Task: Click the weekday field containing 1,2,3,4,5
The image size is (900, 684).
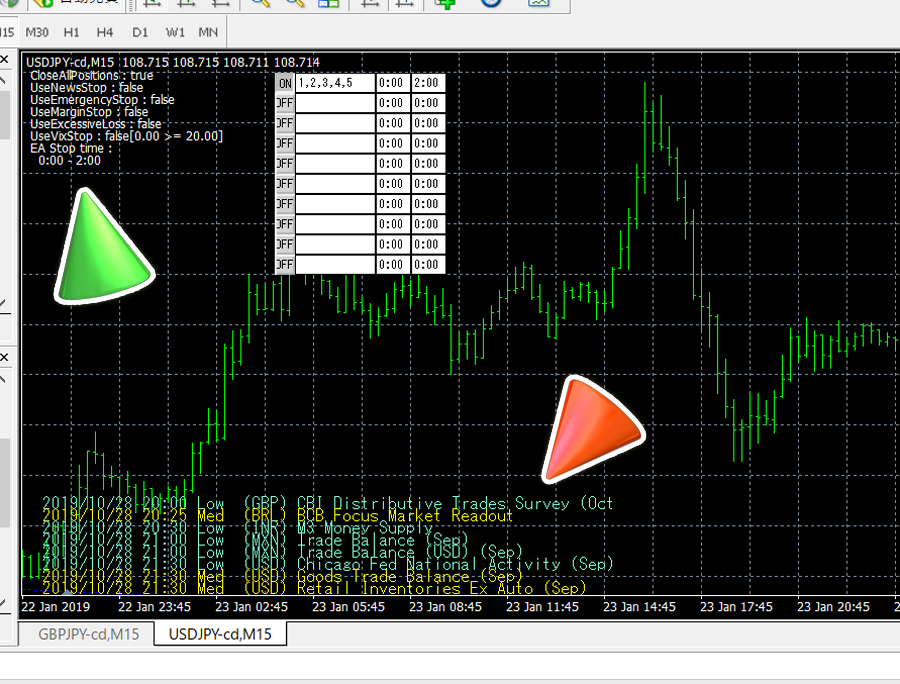Action: 335,83
